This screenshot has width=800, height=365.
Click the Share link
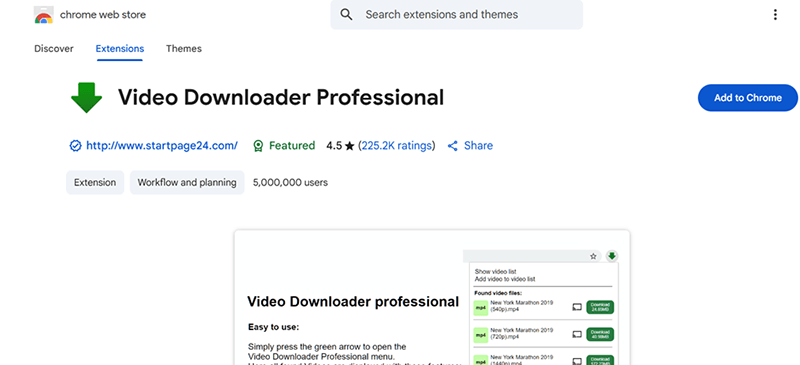click(x=478, y=145)
